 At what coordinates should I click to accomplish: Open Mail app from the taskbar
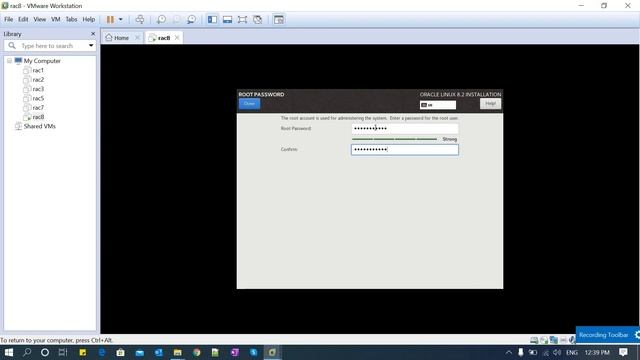[x=140, y=352]
